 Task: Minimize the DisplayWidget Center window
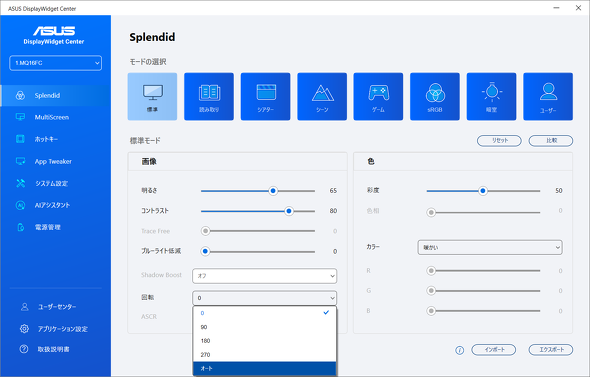[x=556, y=8]
